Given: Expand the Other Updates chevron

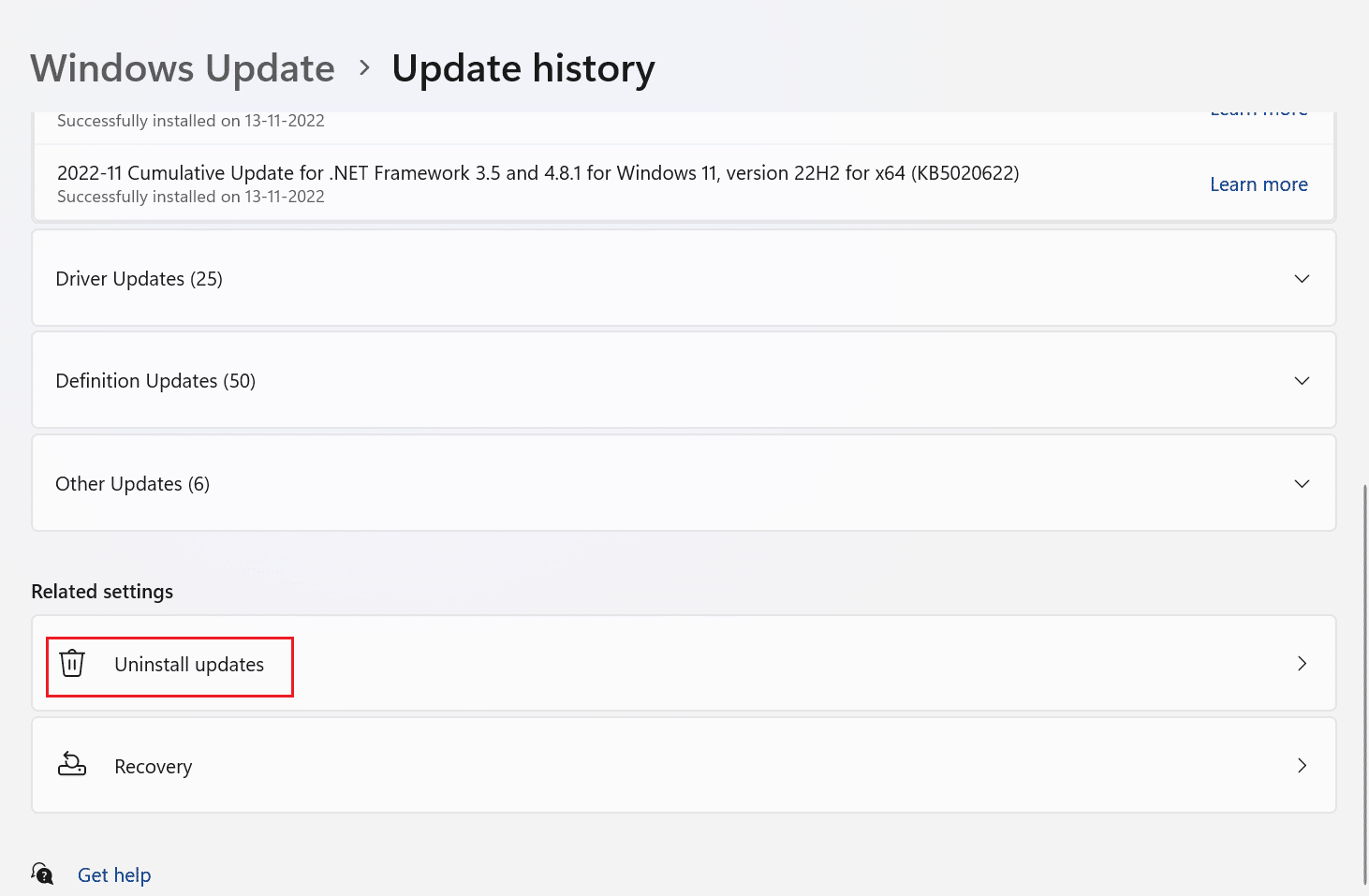Looking at the screenshot, I should tap(1302, 484).
